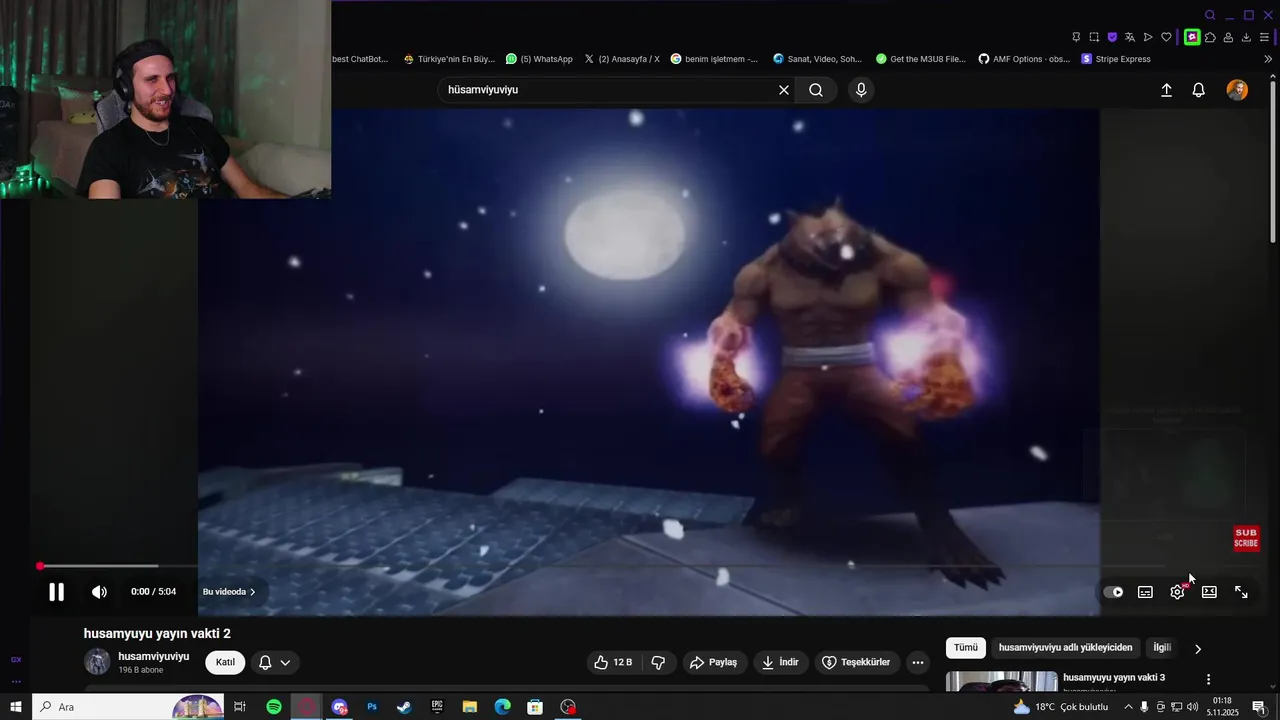Like the video with 12 B likes
Image resolution: width=1280 pixels, height=720 pixels.
point(613,662)
